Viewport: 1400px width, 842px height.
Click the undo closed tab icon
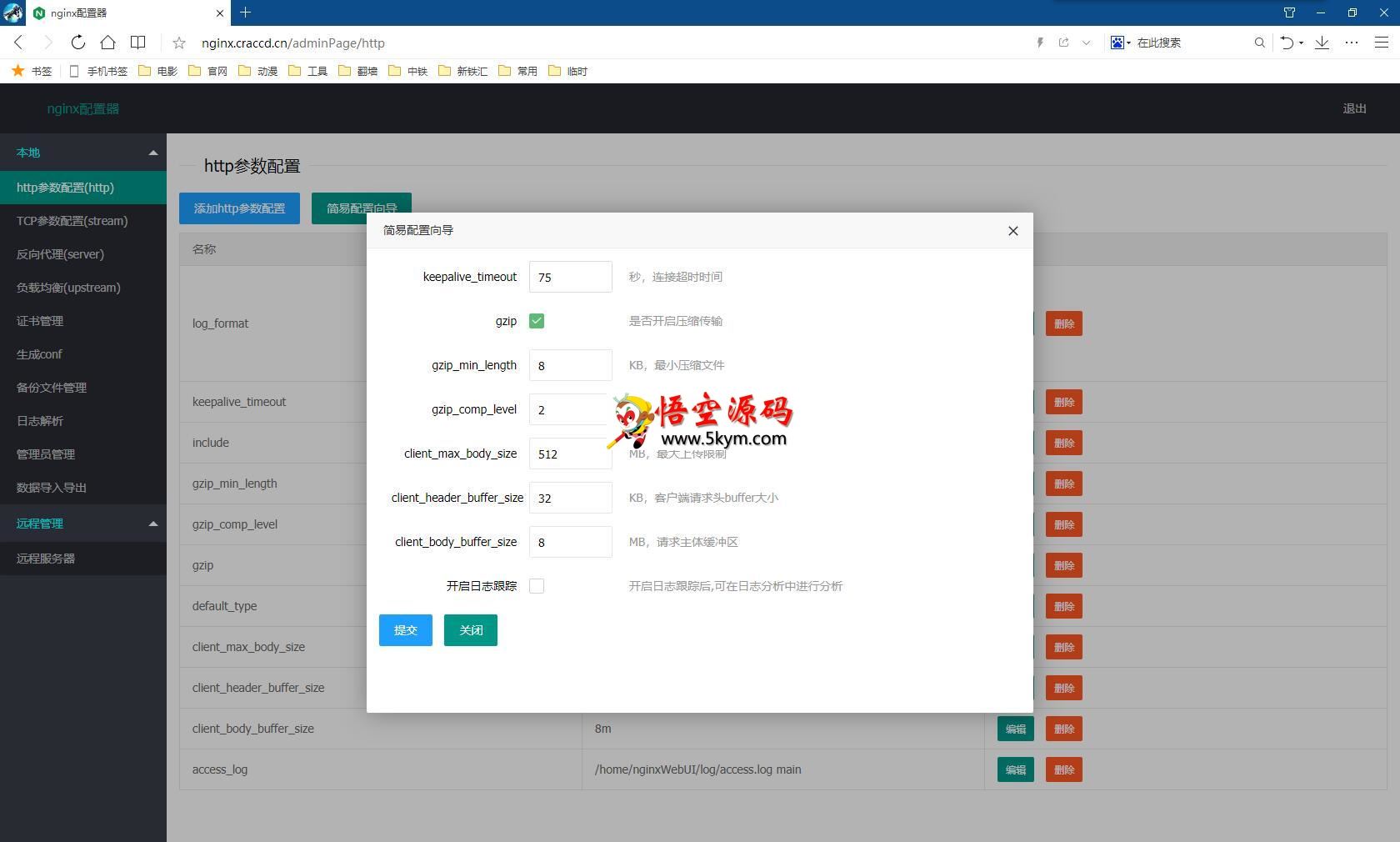click(x=1287, y=43)
